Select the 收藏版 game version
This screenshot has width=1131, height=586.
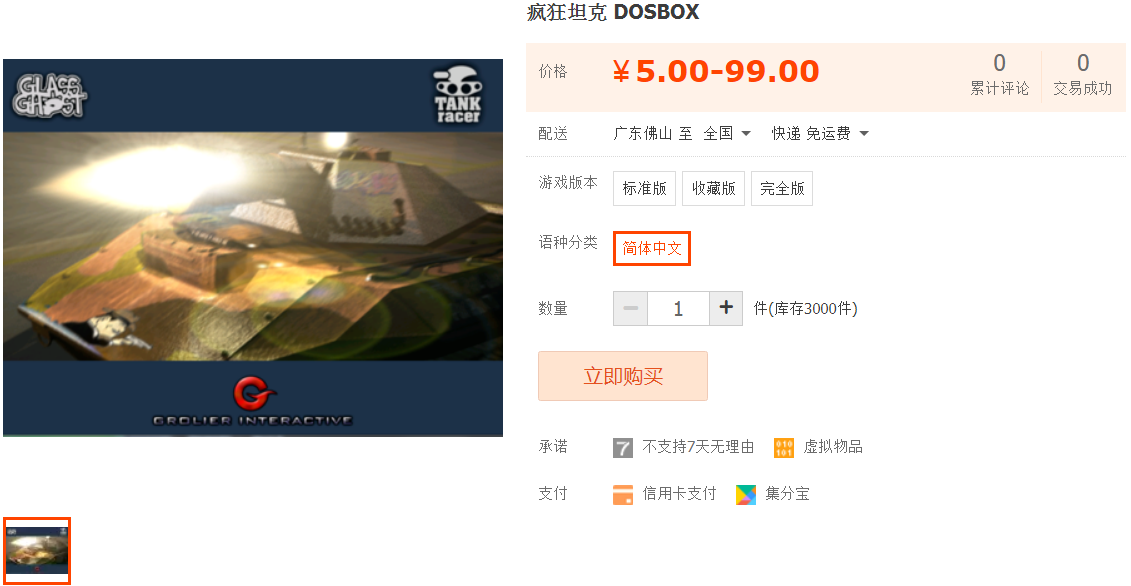click(x=713, y=188)
